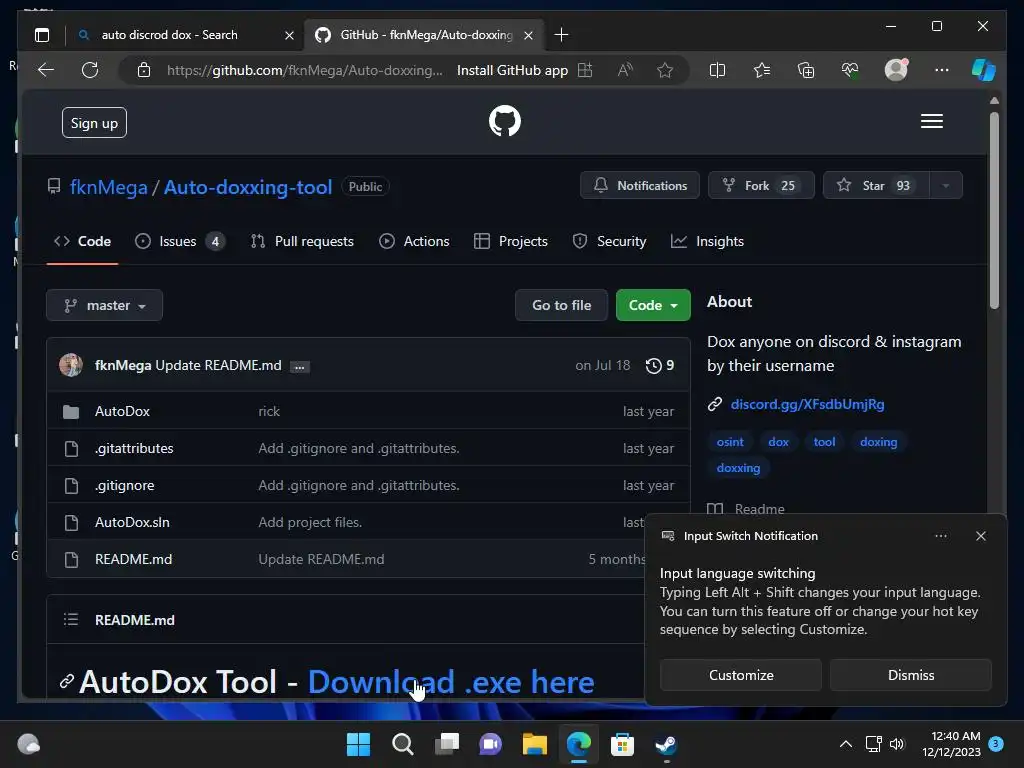Switch to 'auto discrod dox - Search' tab

point(170,35)
